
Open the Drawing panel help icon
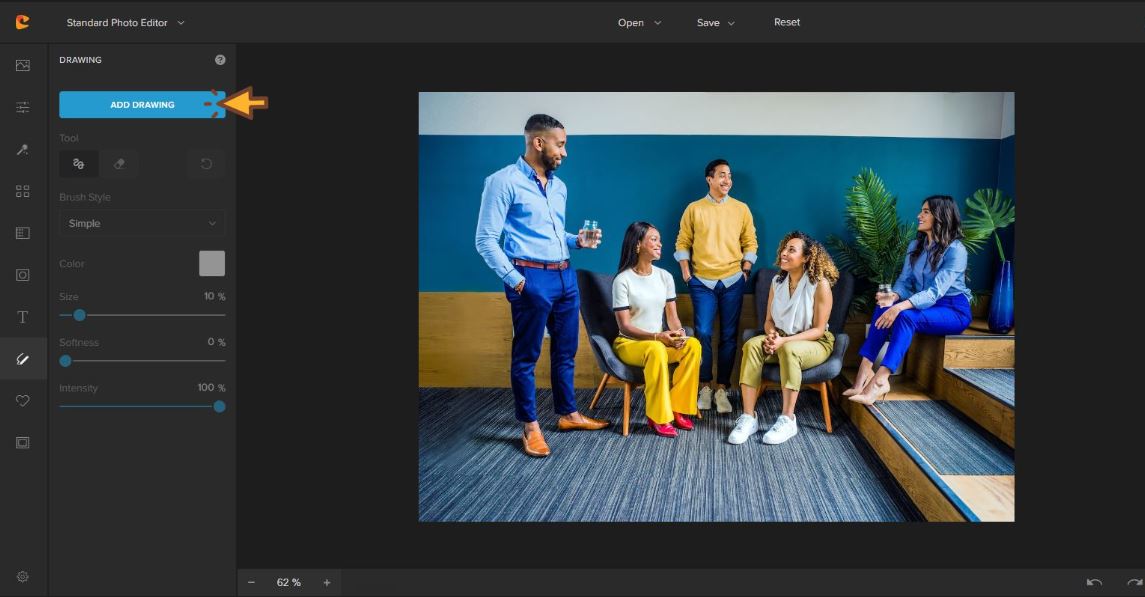pos(220,60)
